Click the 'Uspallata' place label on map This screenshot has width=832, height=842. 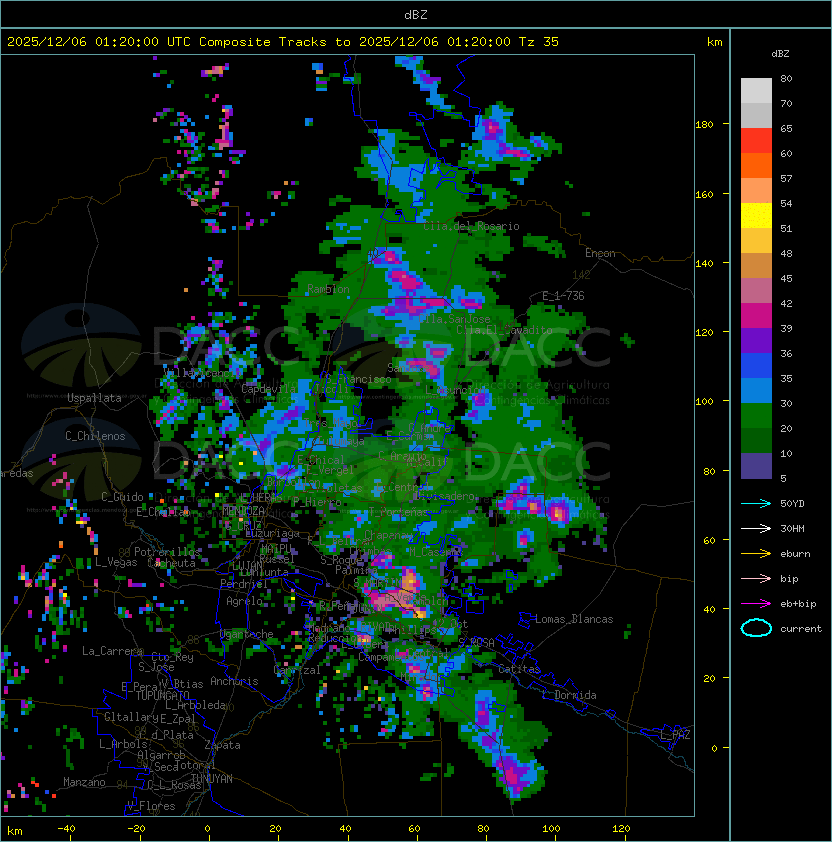(94, 398)
